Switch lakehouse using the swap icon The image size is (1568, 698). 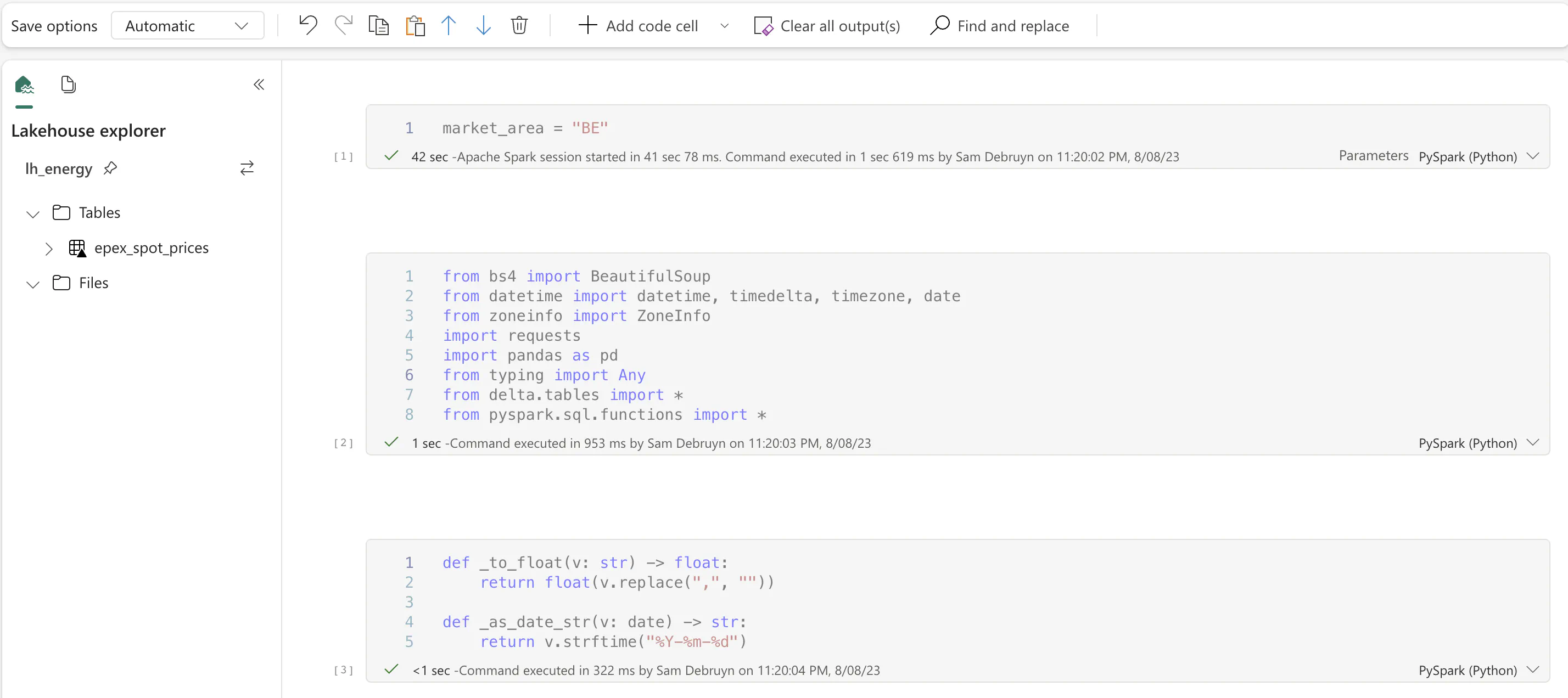(247, 168)
